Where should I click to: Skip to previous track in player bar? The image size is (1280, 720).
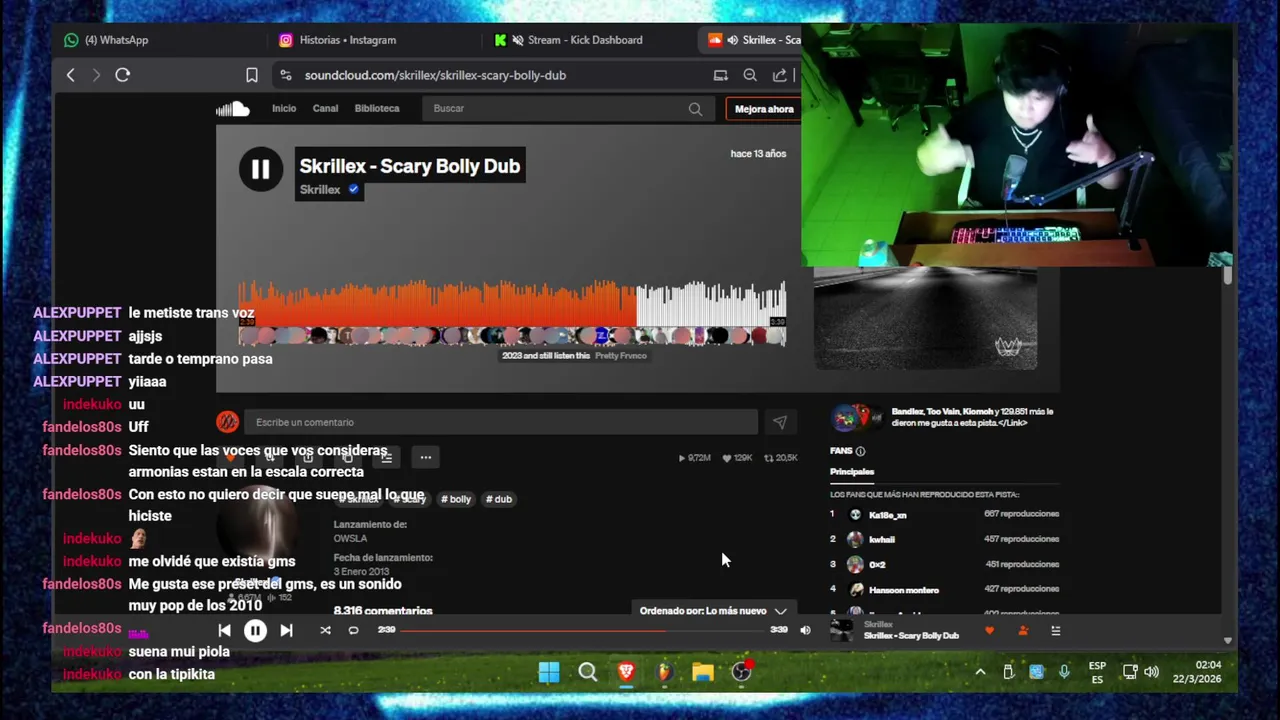tap(224, 630)
